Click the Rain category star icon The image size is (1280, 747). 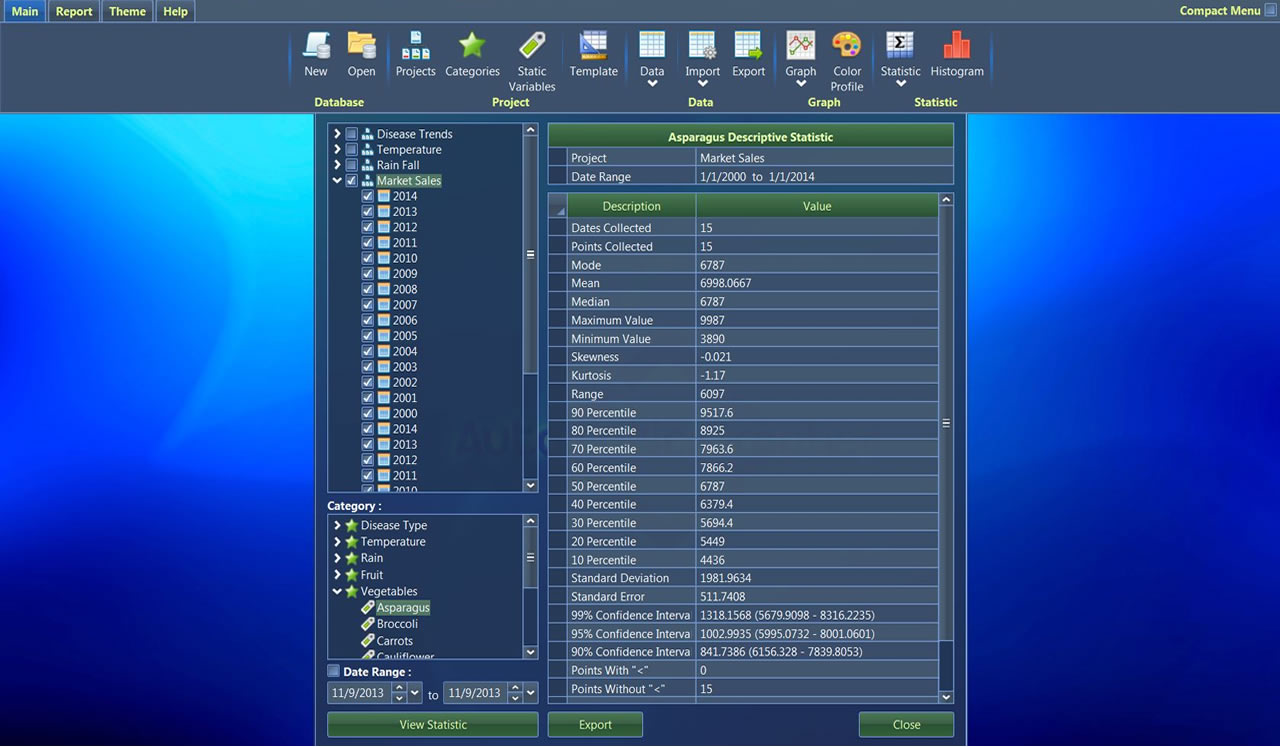tap(351, 558)
